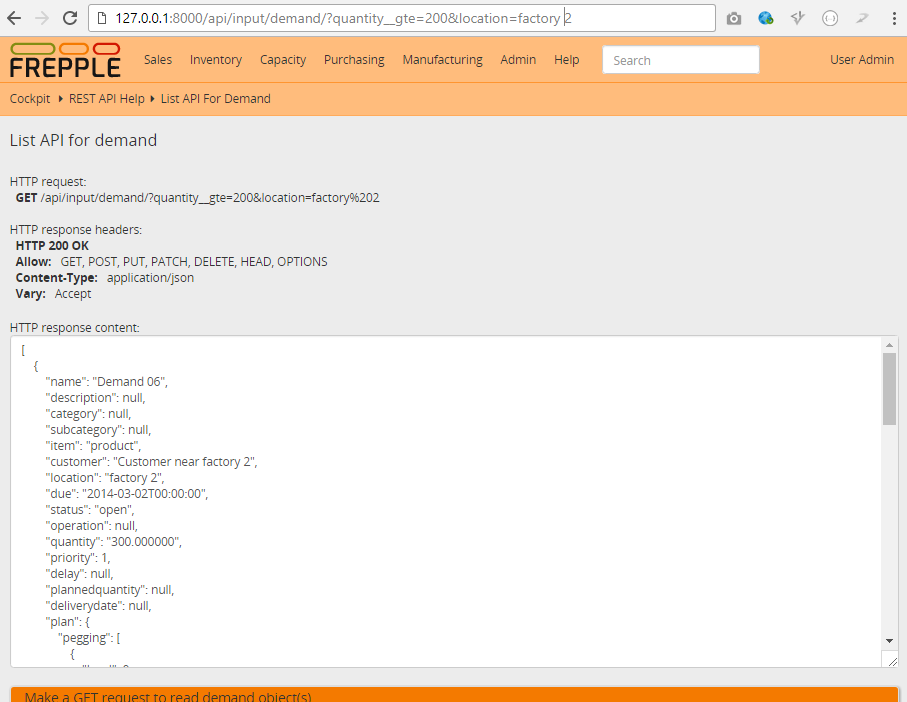Open the browser kebab menu
The image size is (907, 702).
click(893, 18)
